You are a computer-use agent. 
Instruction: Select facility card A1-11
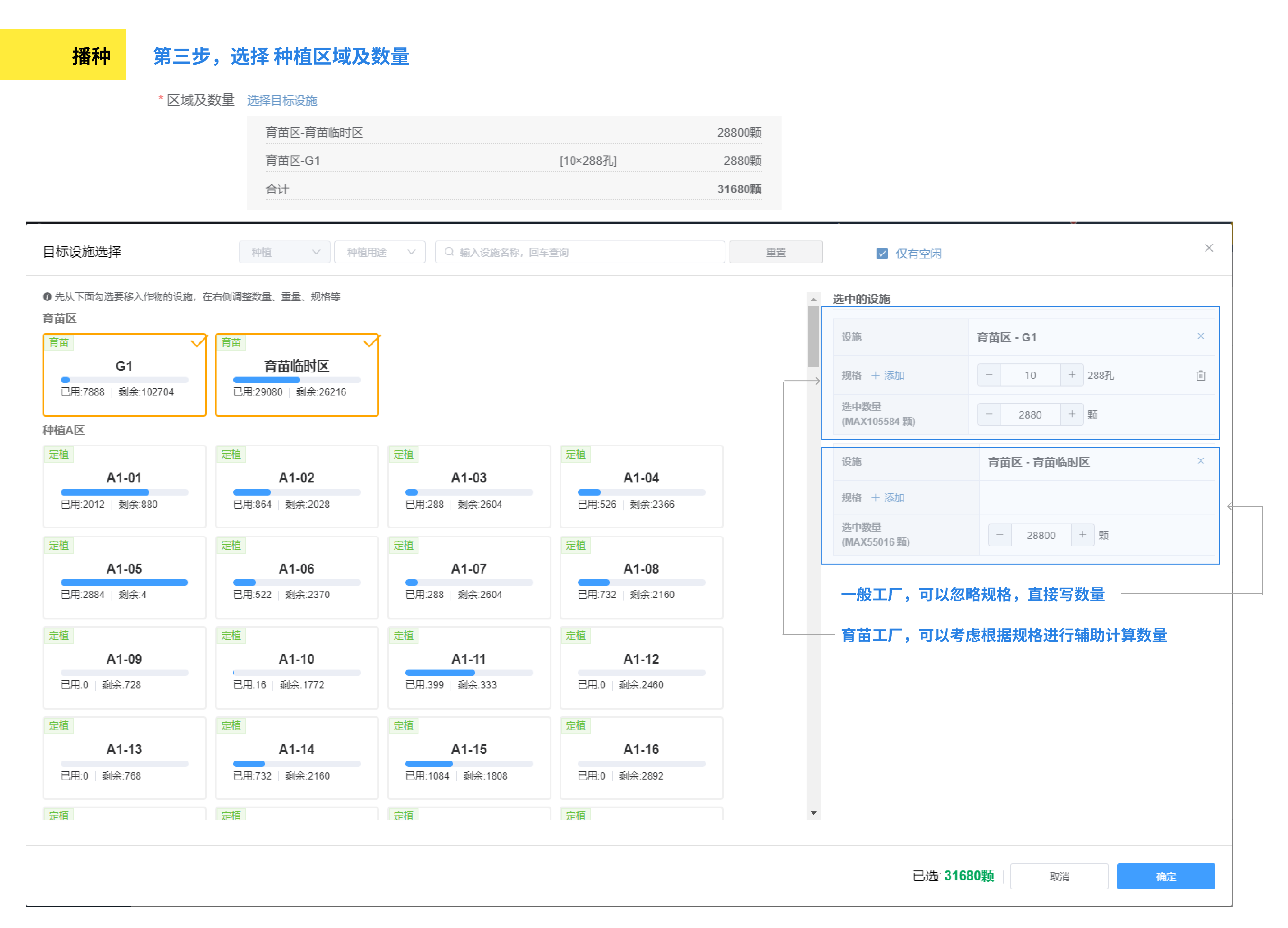click(x=469, y=668)
